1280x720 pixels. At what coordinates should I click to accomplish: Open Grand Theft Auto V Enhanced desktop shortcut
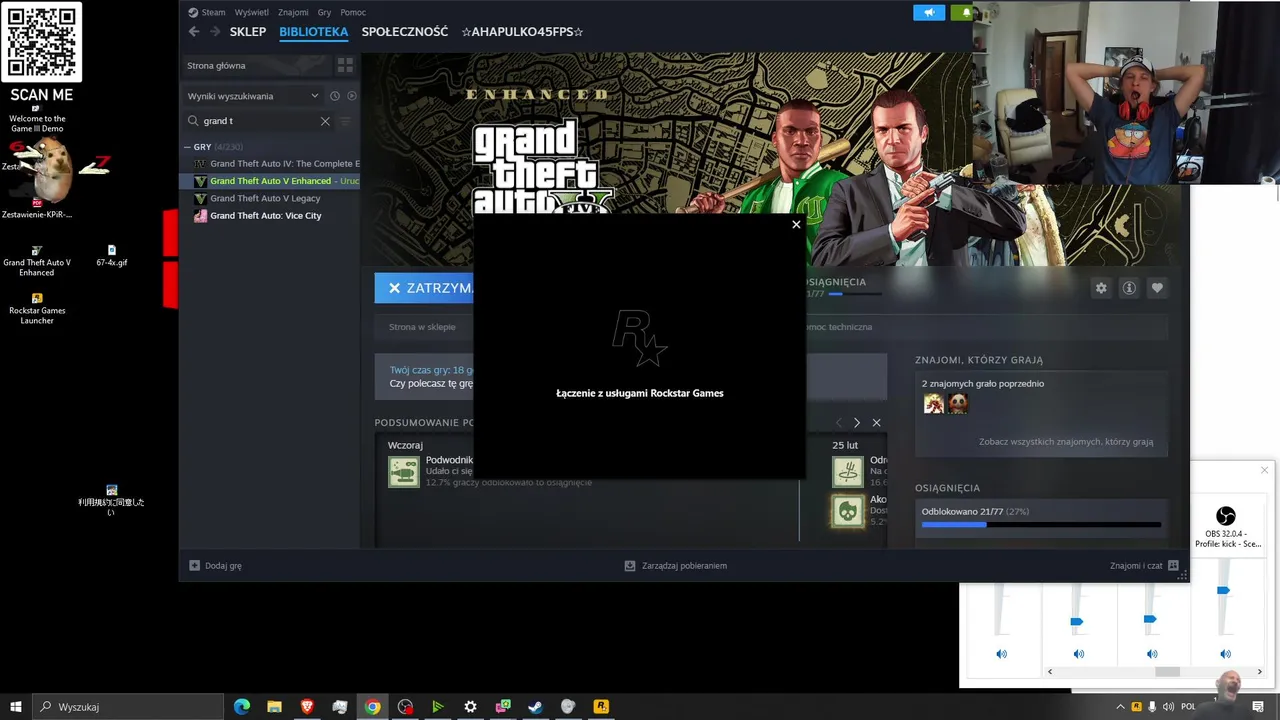[x=37, y=261]
